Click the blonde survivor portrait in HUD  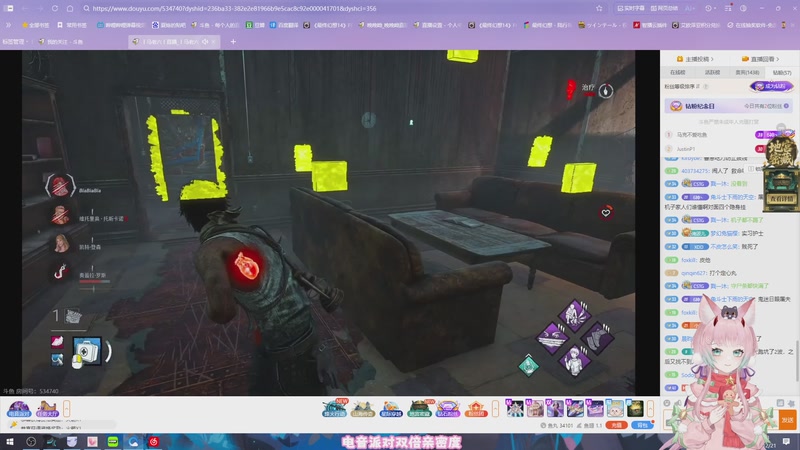click(x=61, y=243)
